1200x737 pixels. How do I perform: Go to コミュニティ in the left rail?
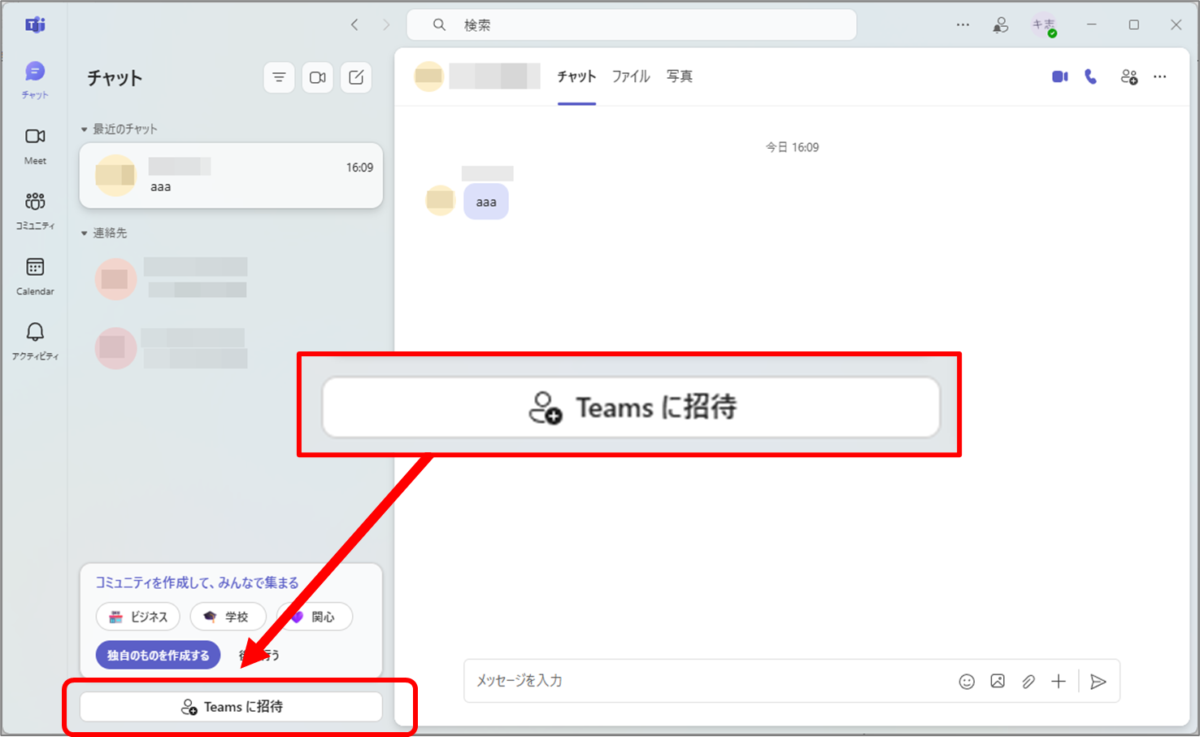coord(35,211)
